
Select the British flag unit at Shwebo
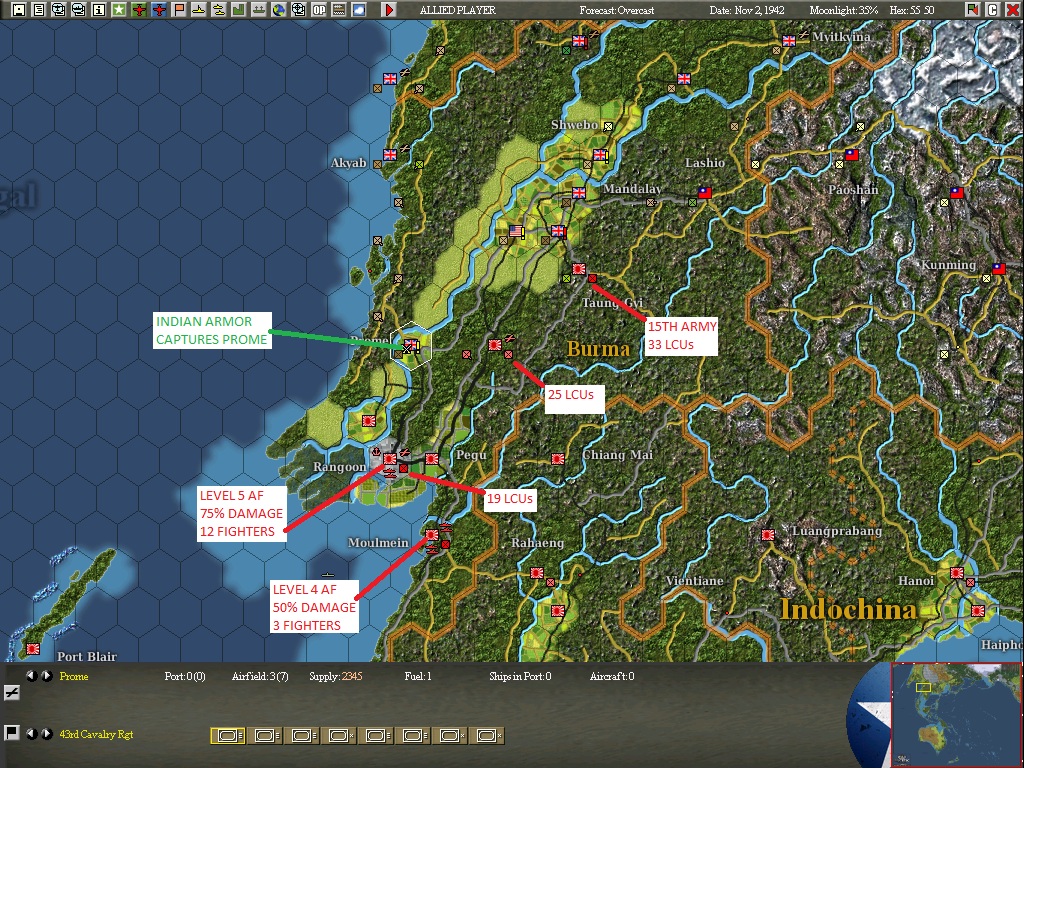tap(600, 154)
